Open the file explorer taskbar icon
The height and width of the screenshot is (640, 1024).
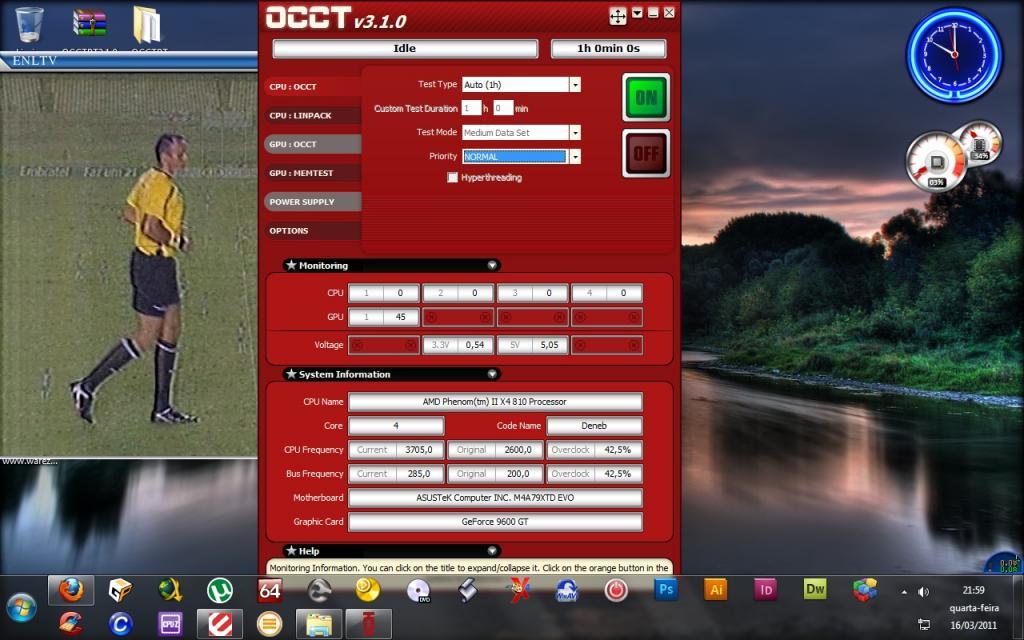click(x=319, y=624)
